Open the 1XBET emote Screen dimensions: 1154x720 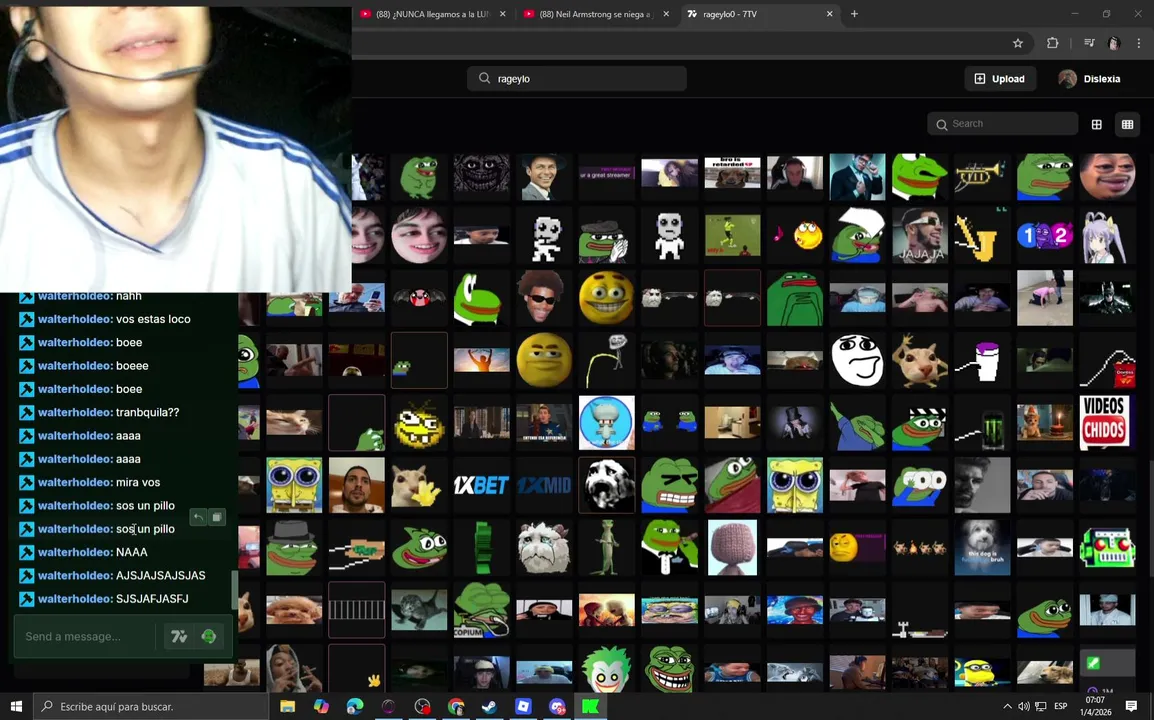[x=481, y=485]
